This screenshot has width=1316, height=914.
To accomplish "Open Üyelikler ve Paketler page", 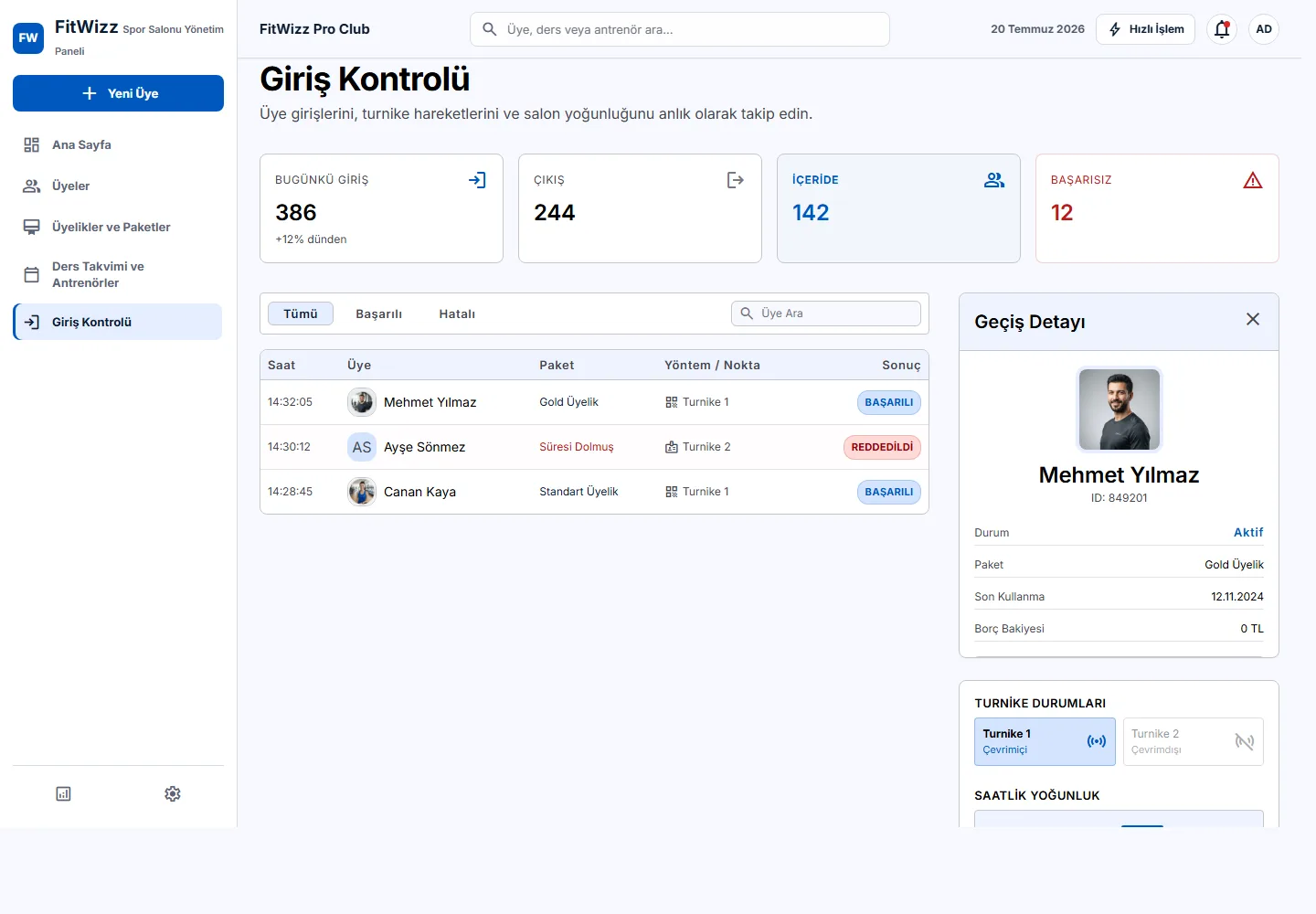I will (118, 227).
